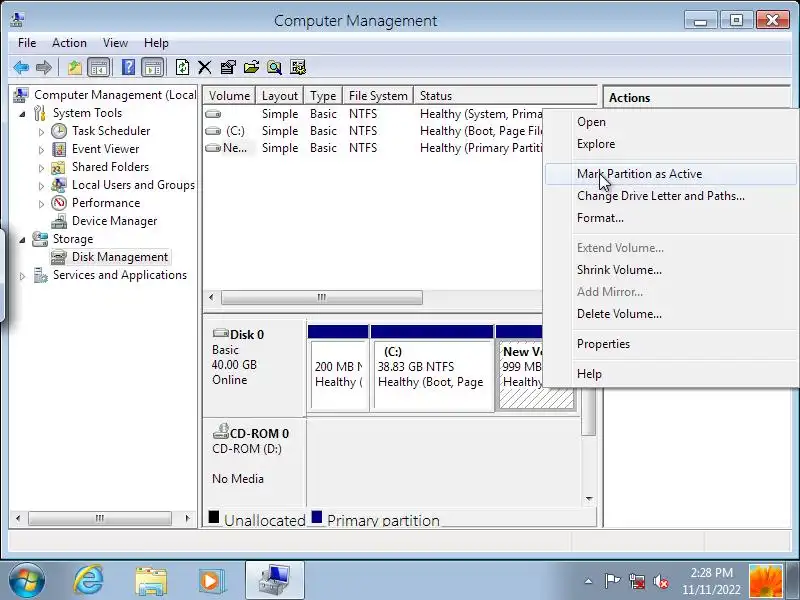Choose Explore in the context menu
The height and width of the screenshot is (600, 800).
pyautogui.click(x=670, y=144)
